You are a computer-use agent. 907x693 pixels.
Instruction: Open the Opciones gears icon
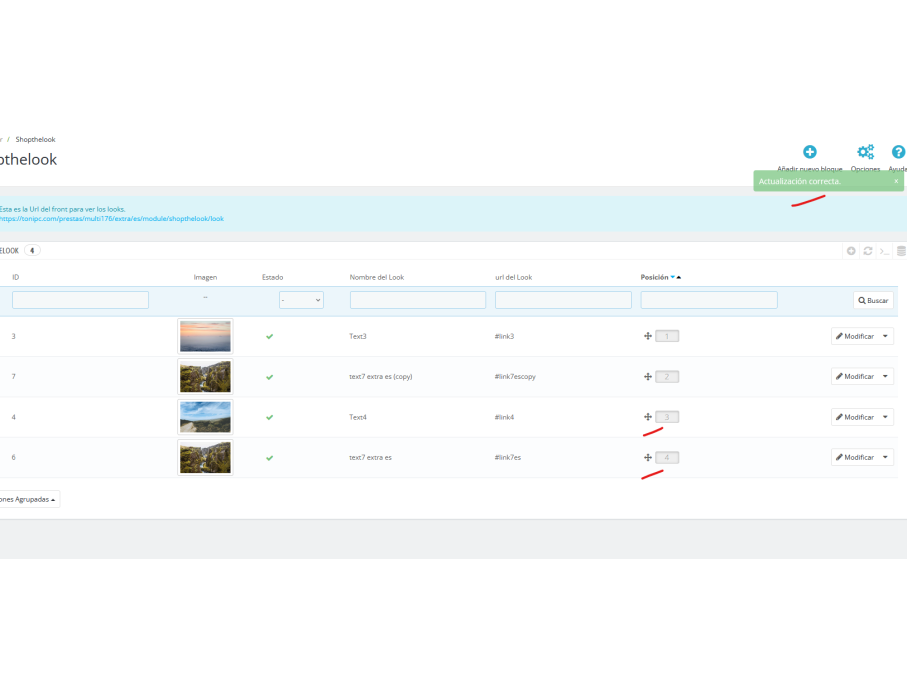865,152
